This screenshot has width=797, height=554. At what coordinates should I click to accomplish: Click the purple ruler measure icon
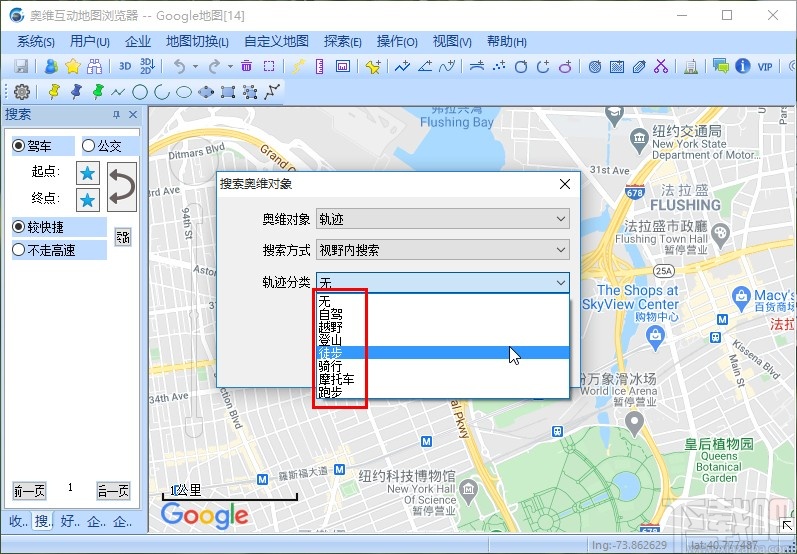[x=320, y=66]
